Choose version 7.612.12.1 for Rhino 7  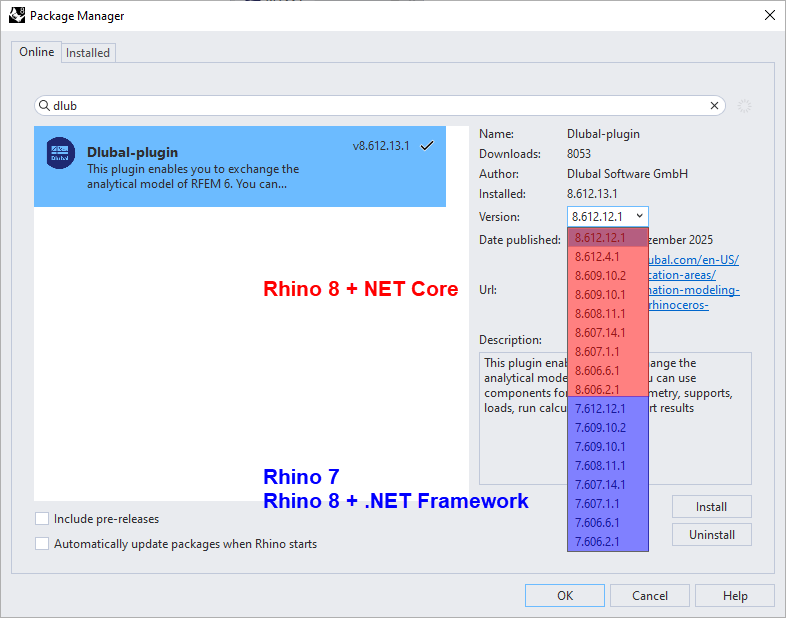(608, 408)
